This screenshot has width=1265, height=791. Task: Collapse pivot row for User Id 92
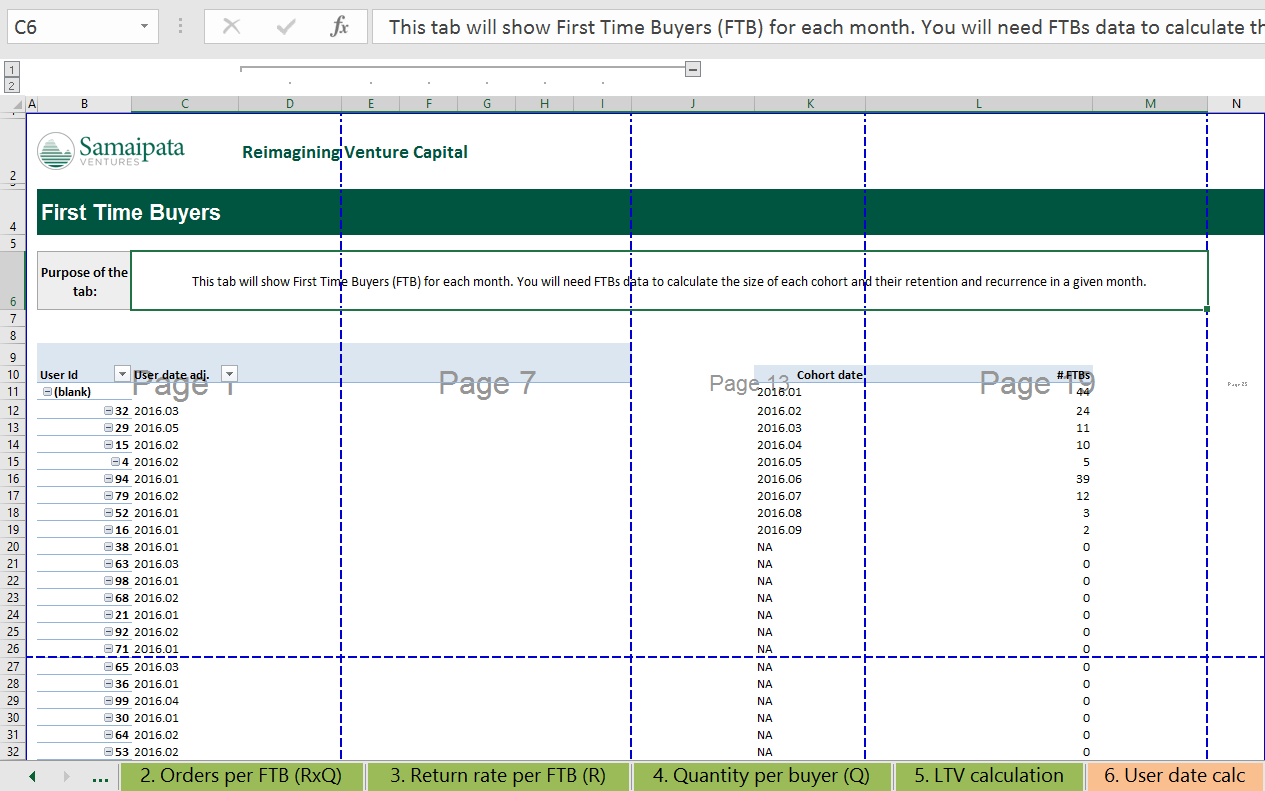pyautogui.click(x=109, y=632)
